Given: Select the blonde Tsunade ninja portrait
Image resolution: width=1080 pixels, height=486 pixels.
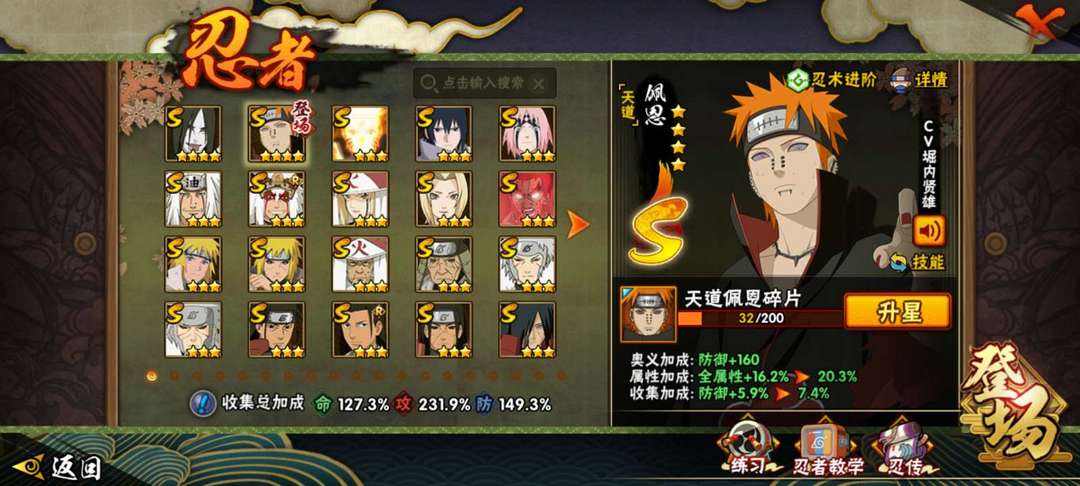Looking at the screenshot, I should point(444,199).
